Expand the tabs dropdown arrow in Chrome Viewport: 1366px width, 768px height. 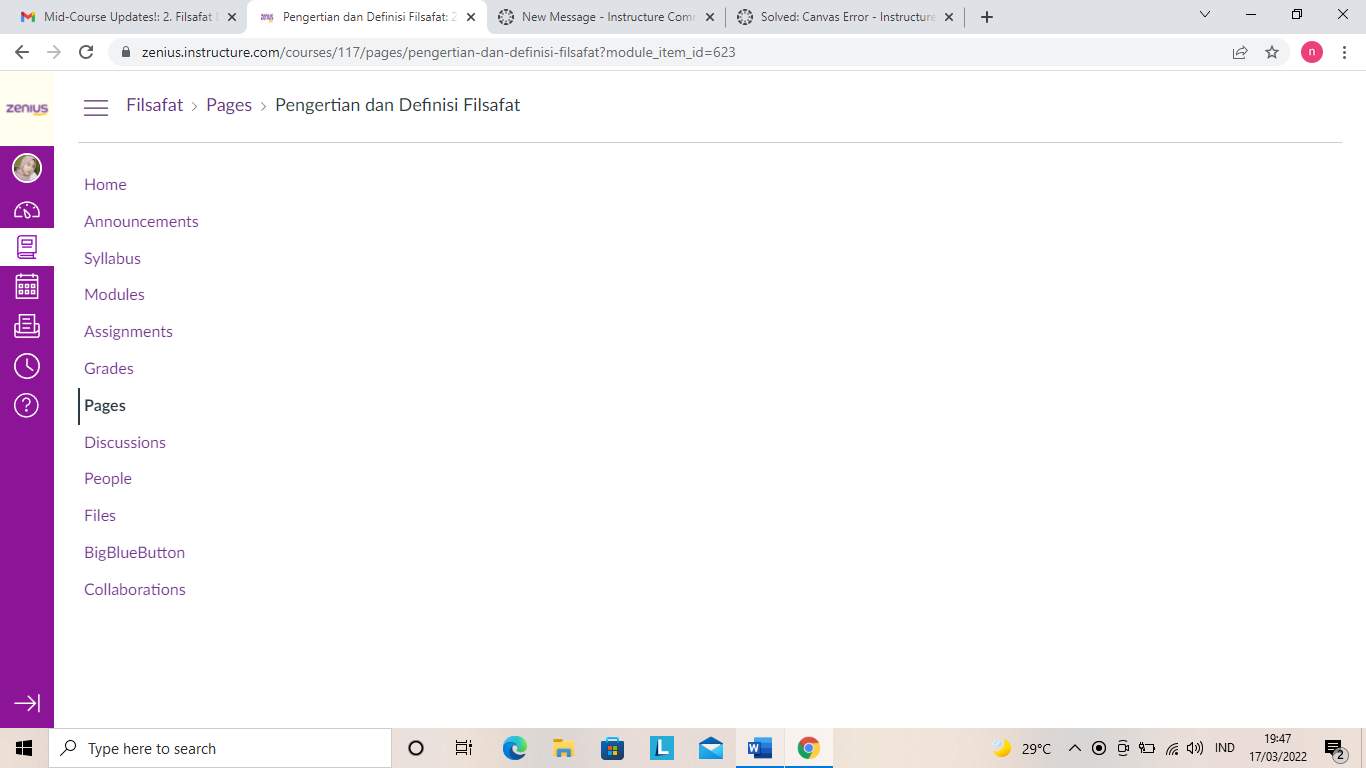pos(1203,16)
